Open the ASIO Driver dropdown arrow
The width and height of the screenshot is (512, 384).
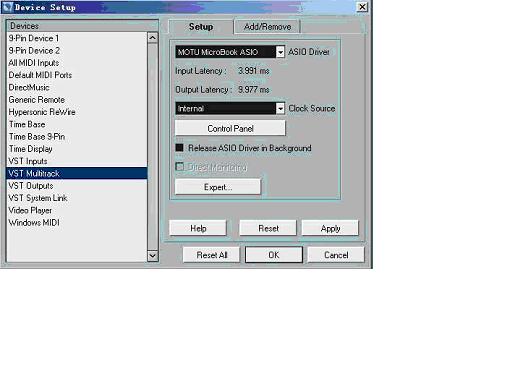280,52
